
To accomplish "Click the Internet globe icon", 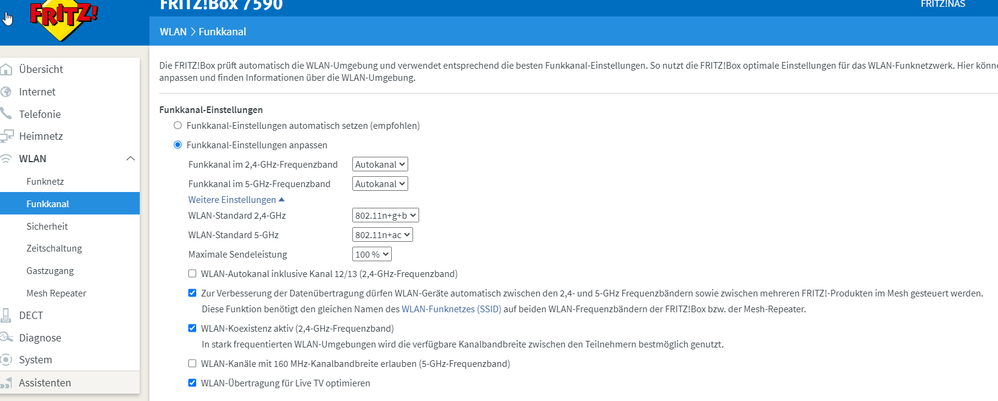I will coord(6,92).
